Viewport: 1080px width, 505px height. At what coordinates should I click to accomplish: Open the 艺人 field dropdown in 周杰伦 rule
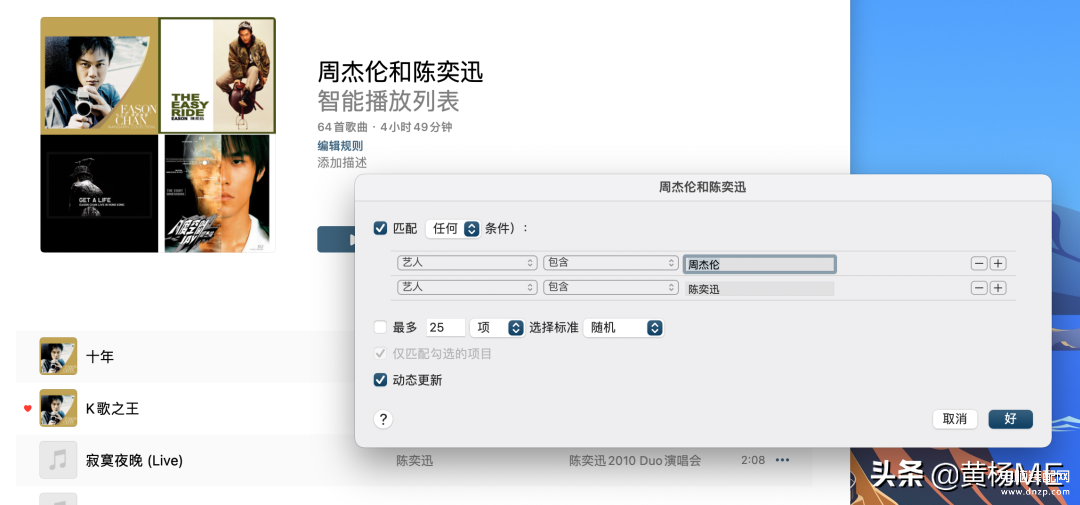coord(467,263)
